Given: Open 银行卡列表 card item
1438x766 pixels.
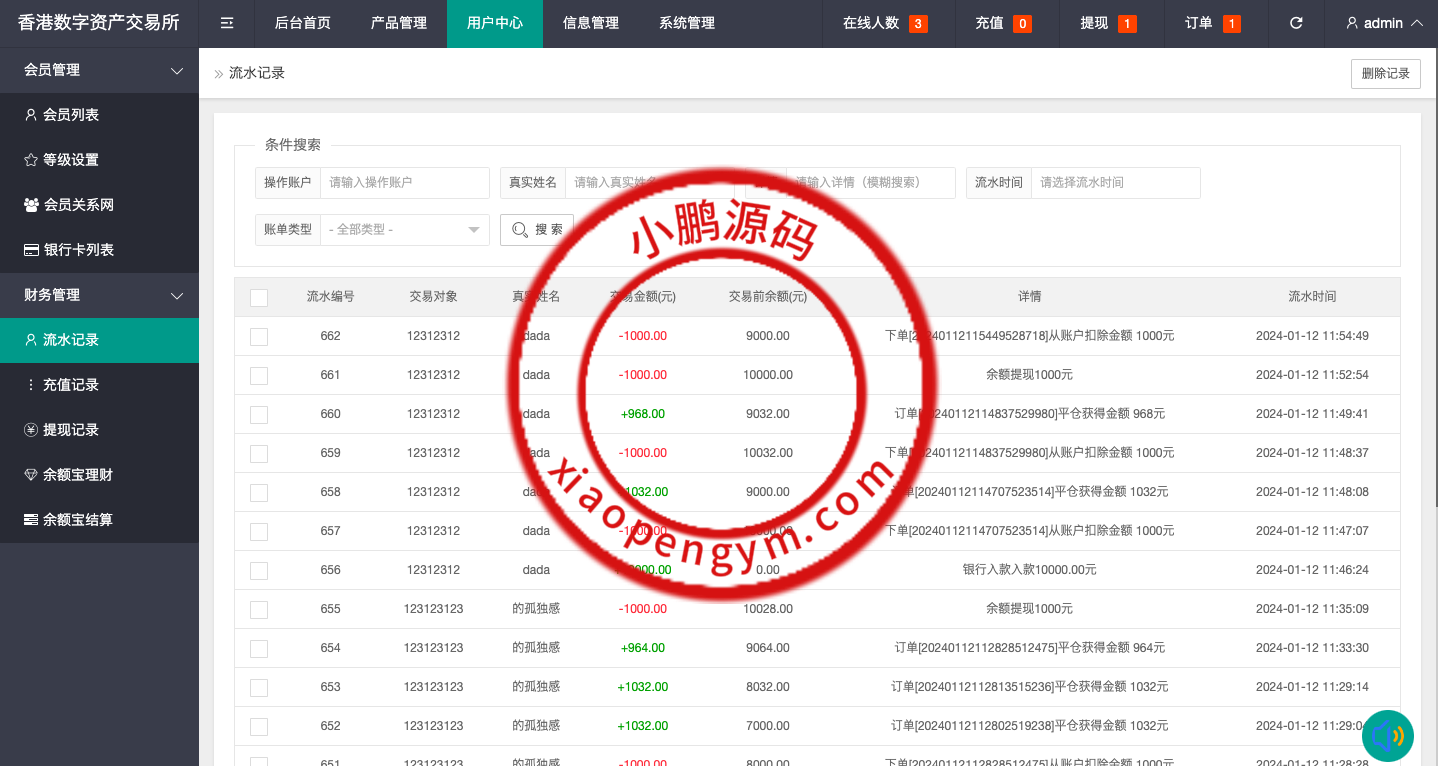Looking at the screenshot, I should (x=78, y=250).
